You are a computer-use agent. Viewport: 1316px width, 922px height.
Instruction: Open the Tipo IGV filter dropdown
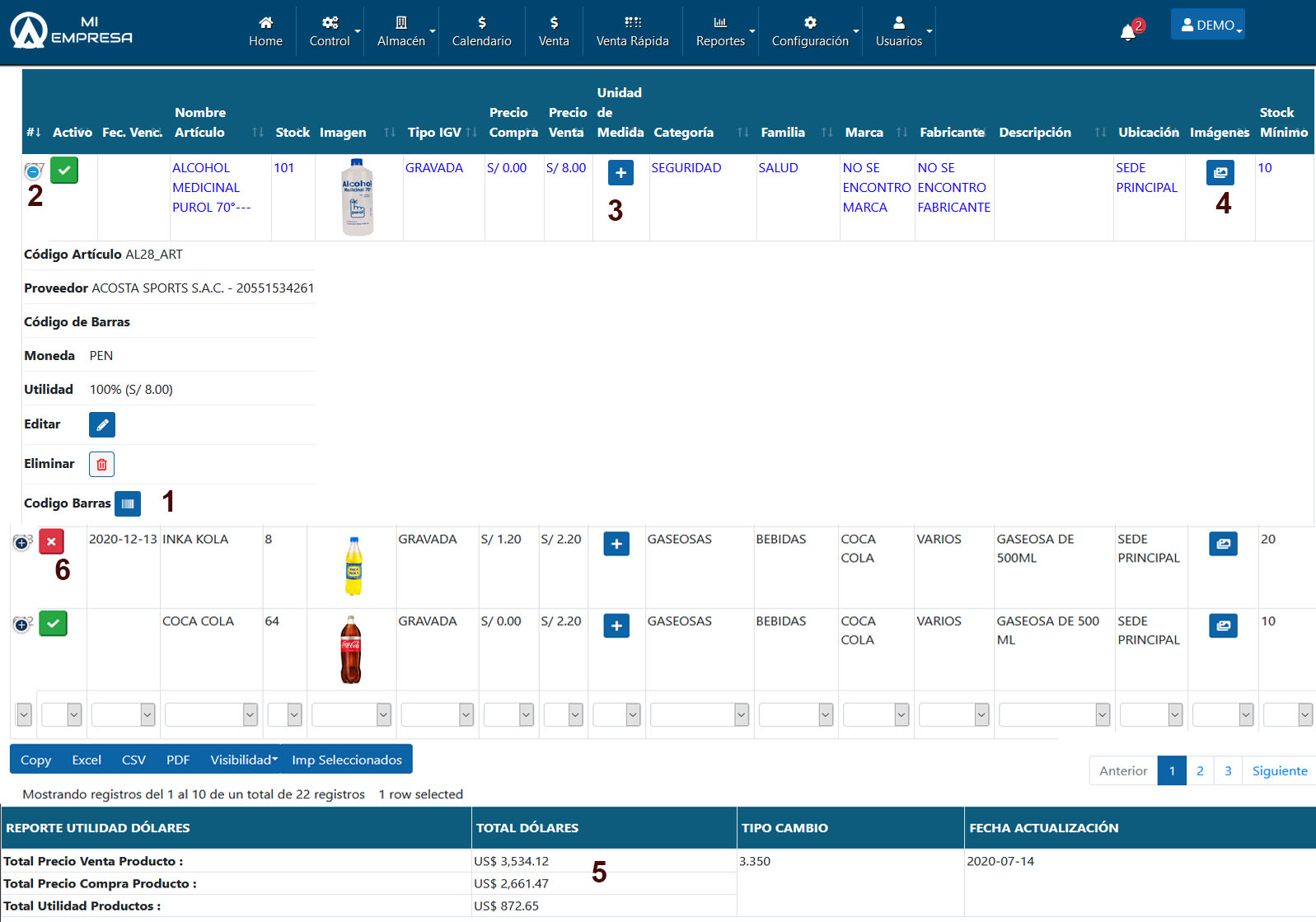(438, 715)
